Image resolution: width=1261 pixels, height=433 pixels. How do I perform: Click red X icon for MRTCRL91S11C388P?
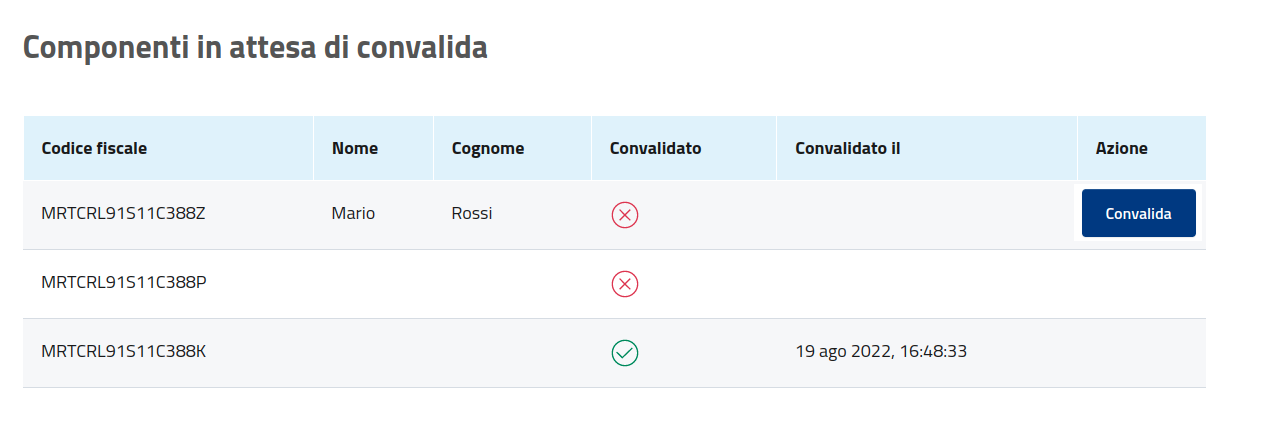[625, 284]
